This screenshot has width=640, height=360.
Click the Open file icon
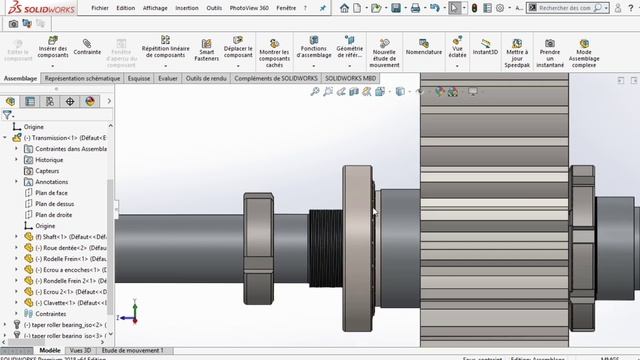click(x=376, y=8)
